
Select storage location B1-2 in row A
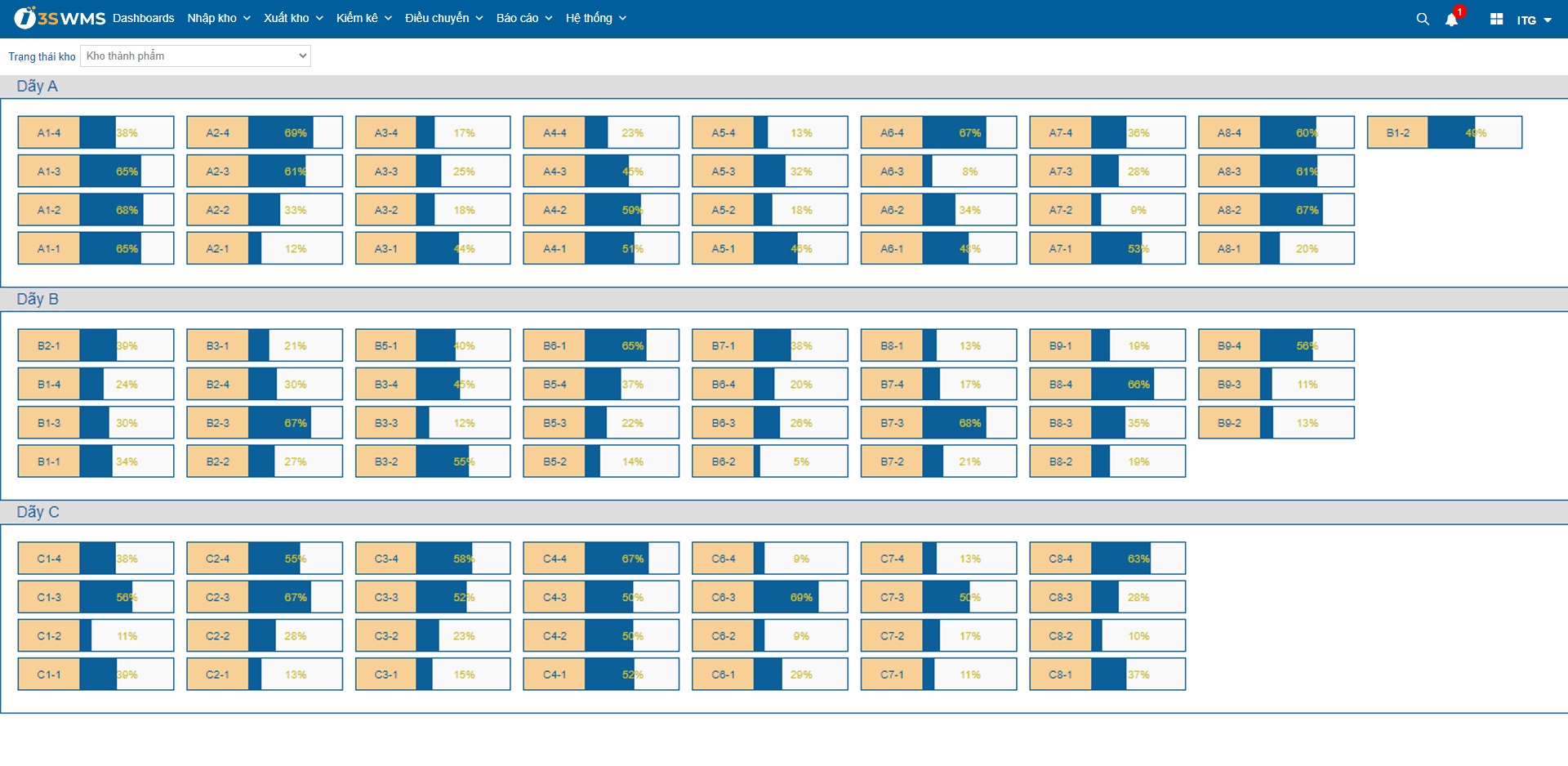tap(1397, 132)
